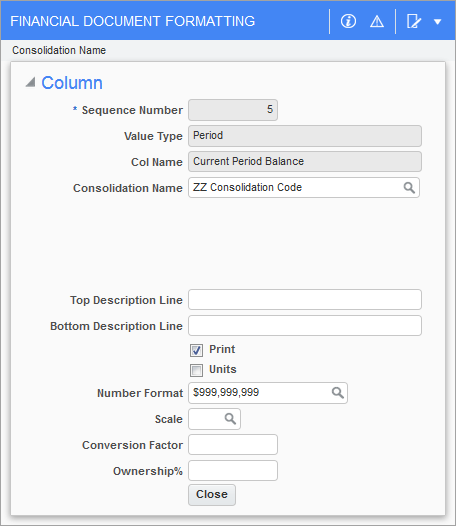Collapse the Column section triangle
Image resolution: width=456 pixels, height=526 pixels.
click(x=31, y=82)
